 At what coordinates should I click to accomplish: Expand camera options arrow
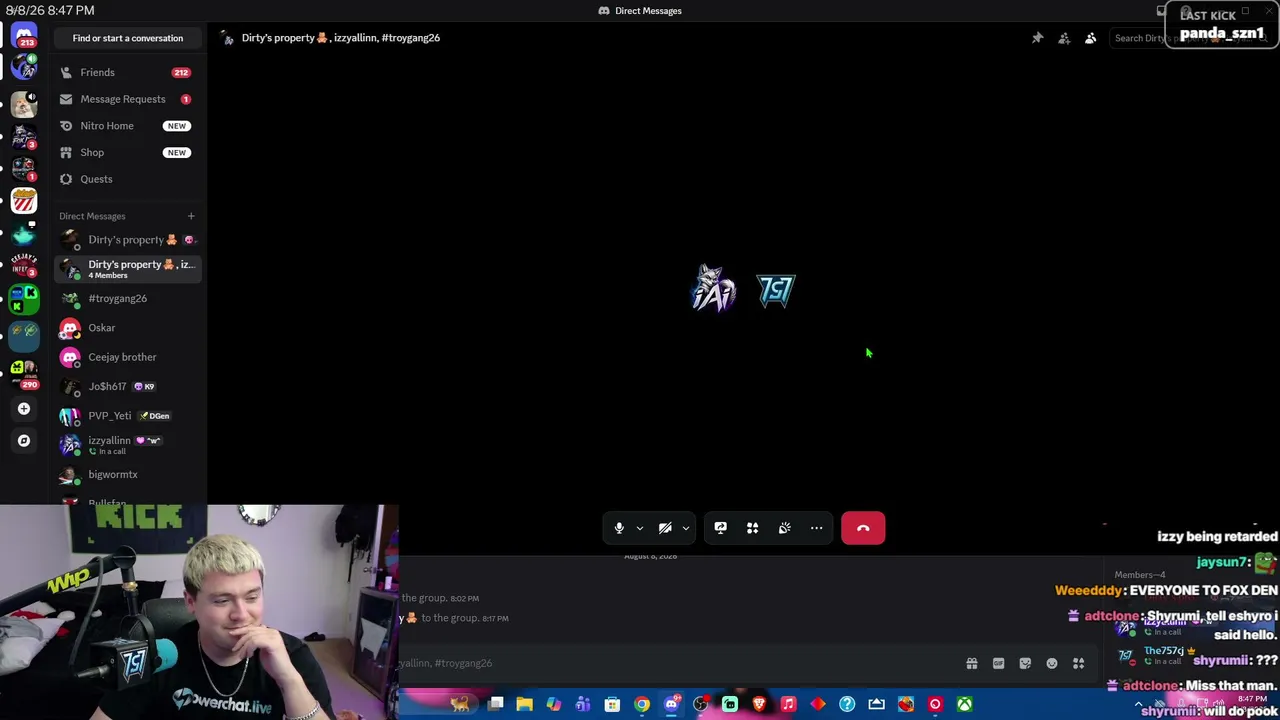686,528
